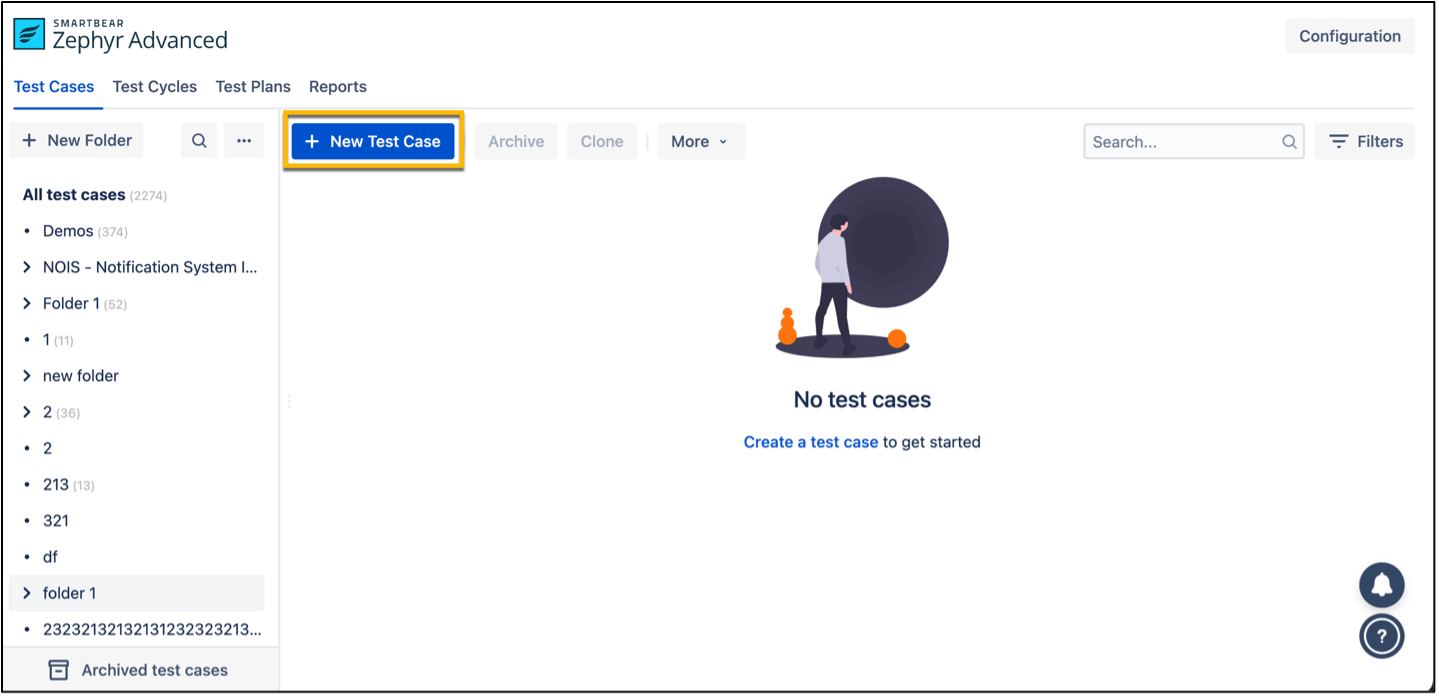Expand the new folder tree node
Viewport: 1439px width, 696px height.
[27, 376]
